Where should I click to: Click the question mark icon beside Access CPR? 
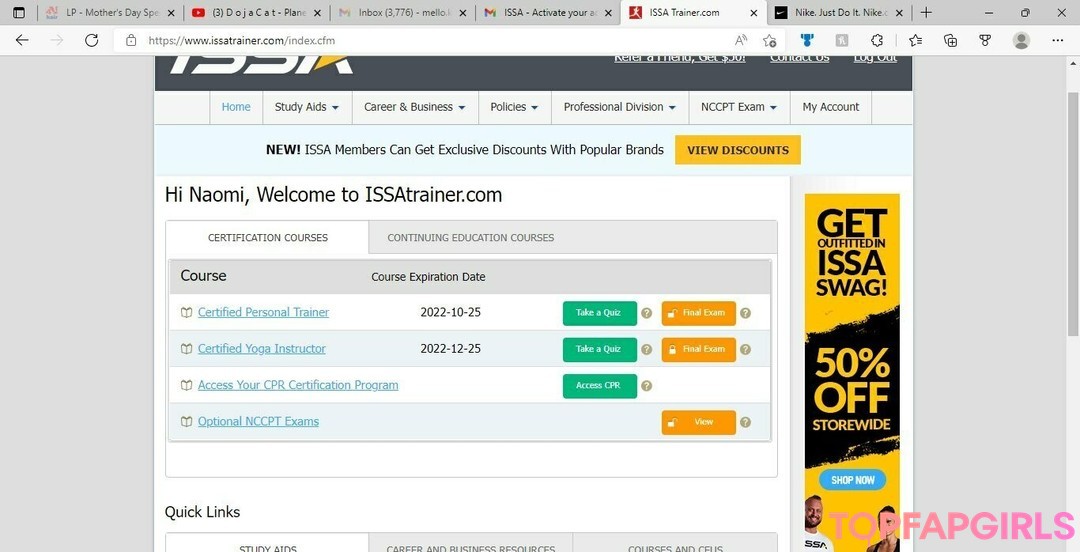coord(646,386)
